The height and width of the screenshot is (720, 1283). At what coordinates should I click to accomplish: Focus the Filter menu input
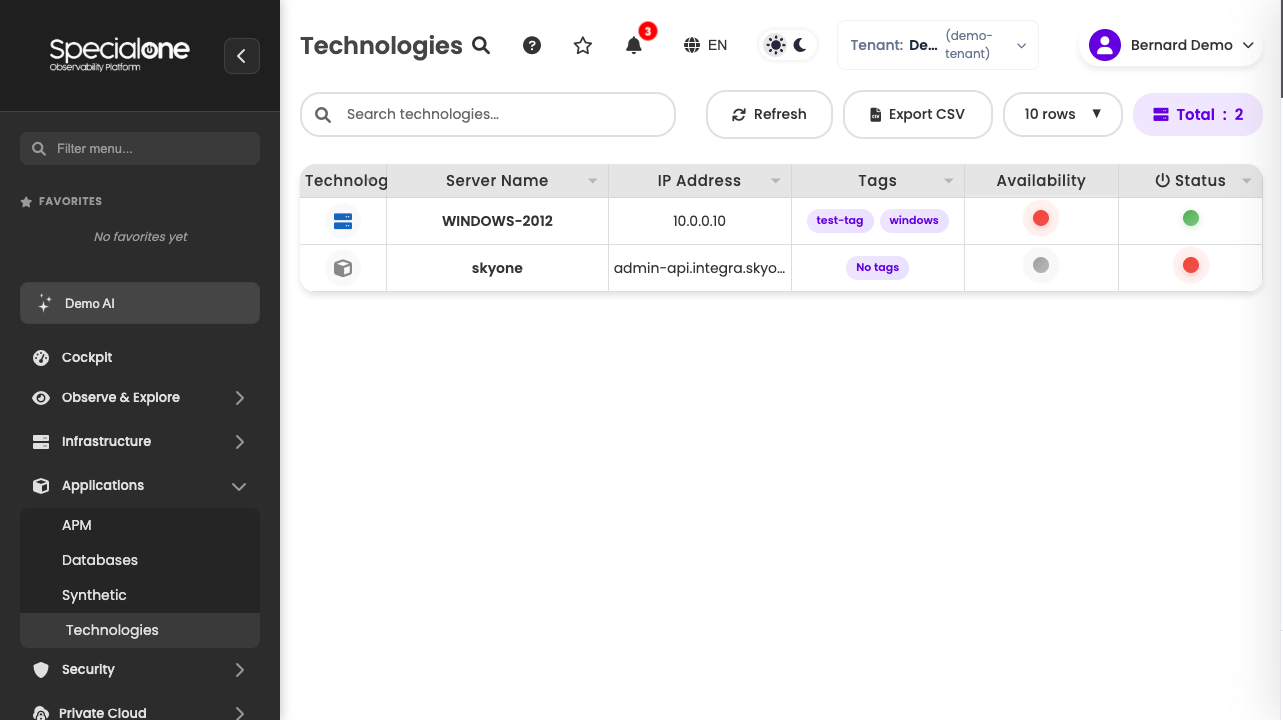point(140,148)
